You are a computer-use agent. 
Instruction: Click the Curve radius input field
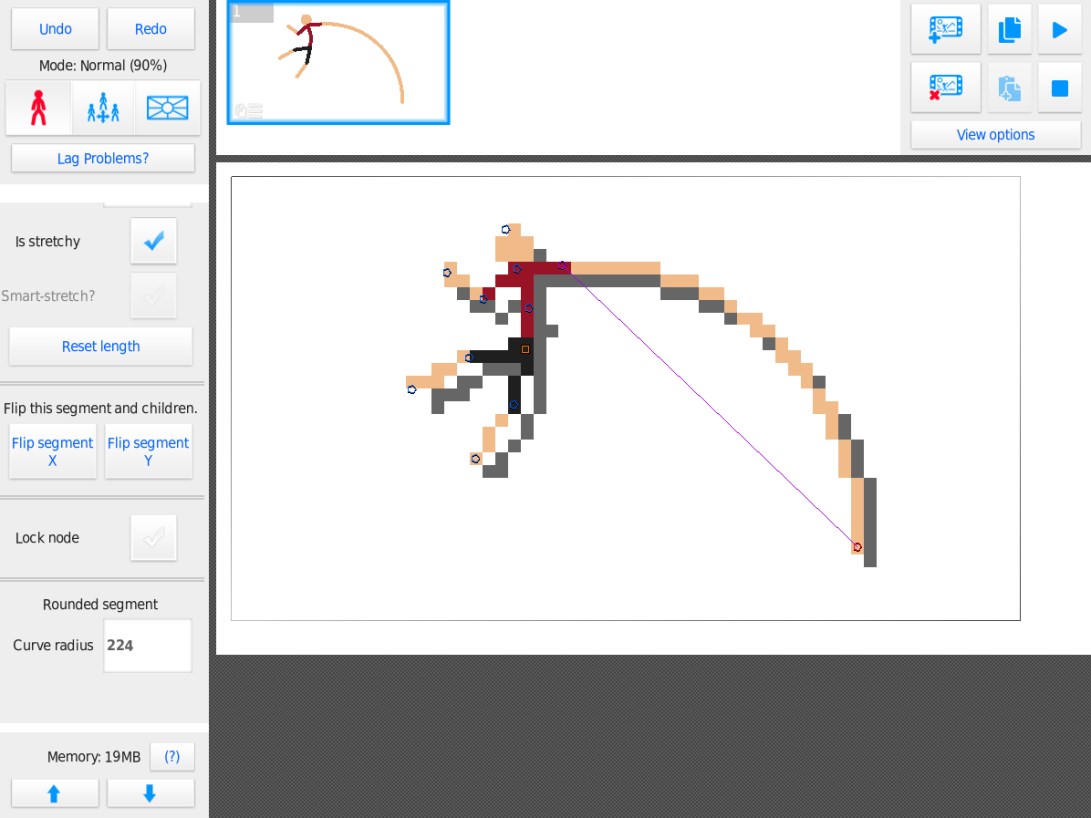click(148, 645)
